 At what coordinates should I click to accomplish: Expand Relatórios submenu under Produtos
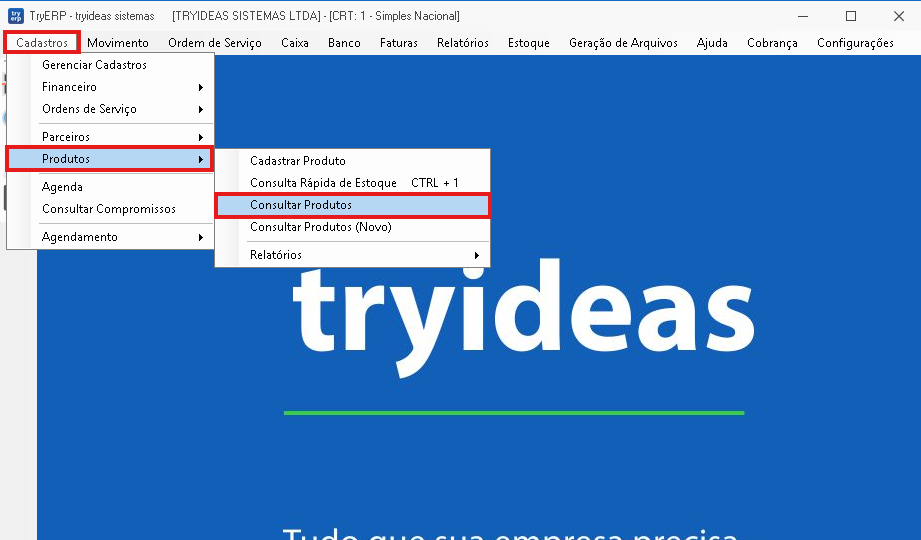click(352, 255)
